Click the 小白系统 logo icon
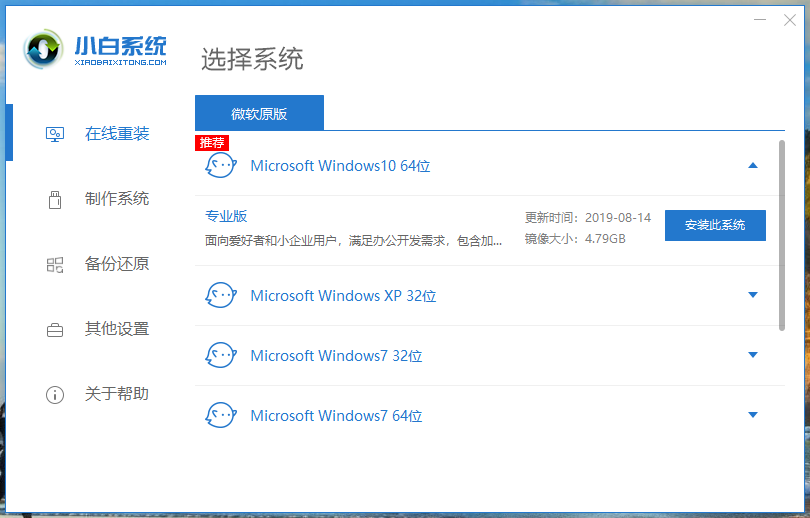Viewport: 810px width, 518px height. coord(43,50)
